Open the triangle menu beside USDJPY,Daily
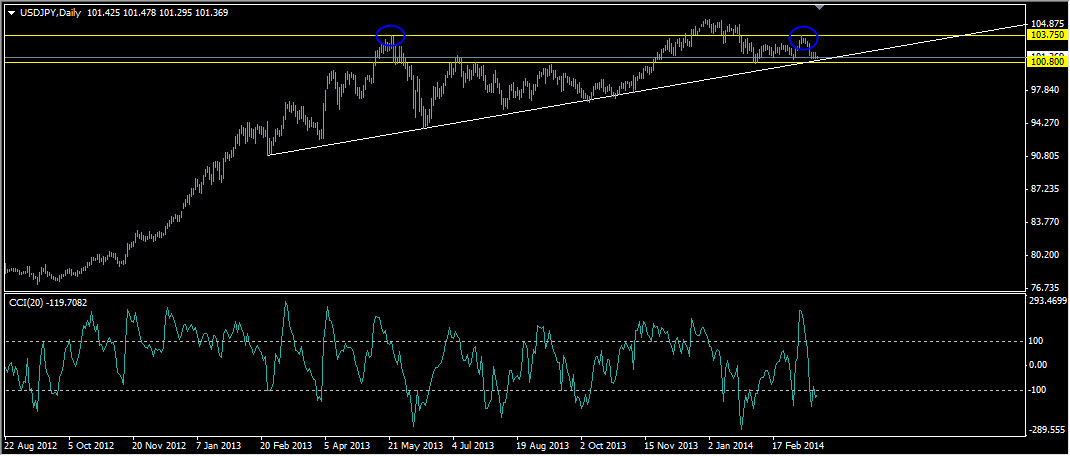 pos(10,12)
